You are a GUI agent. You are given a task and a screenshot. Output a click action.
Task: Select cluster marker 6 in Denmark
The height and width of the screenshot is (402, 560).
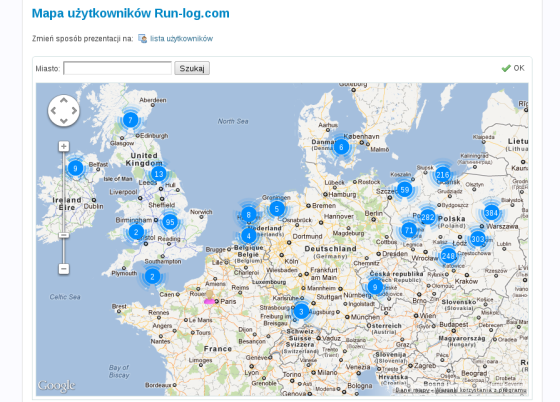tap(341, 147)
